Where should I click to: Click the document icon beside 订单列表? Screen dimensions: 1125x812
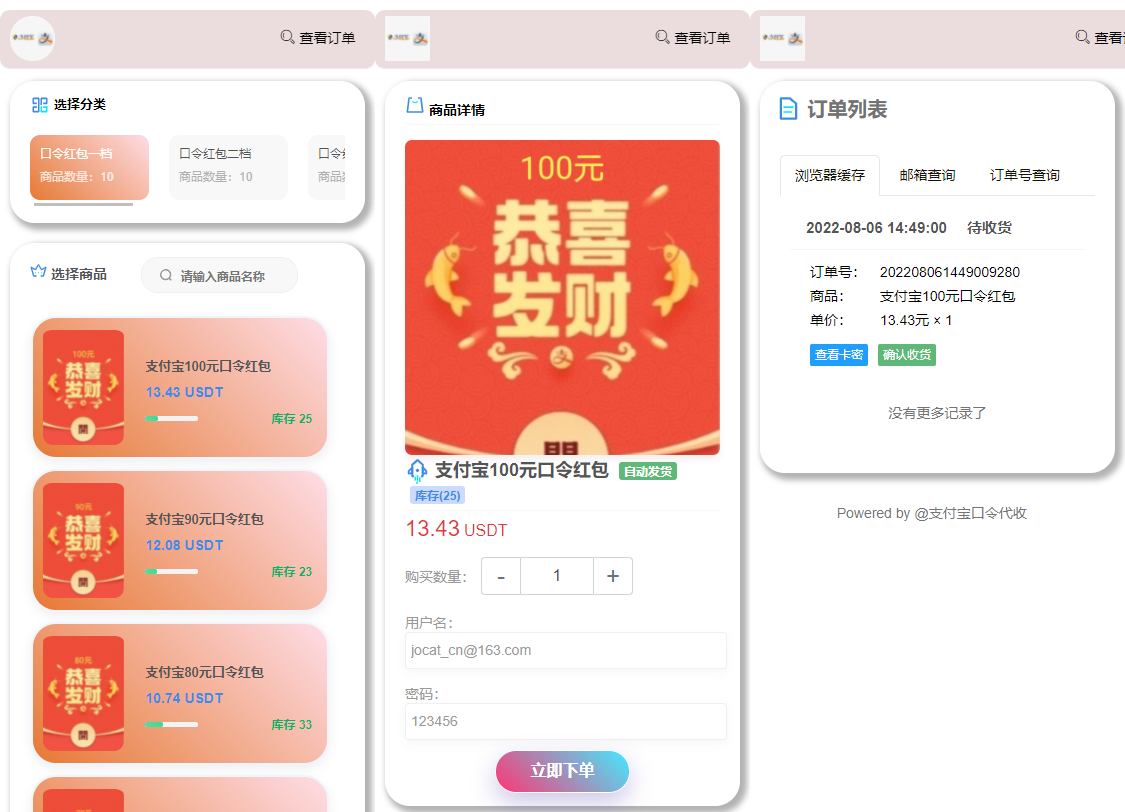click(788, 108)
